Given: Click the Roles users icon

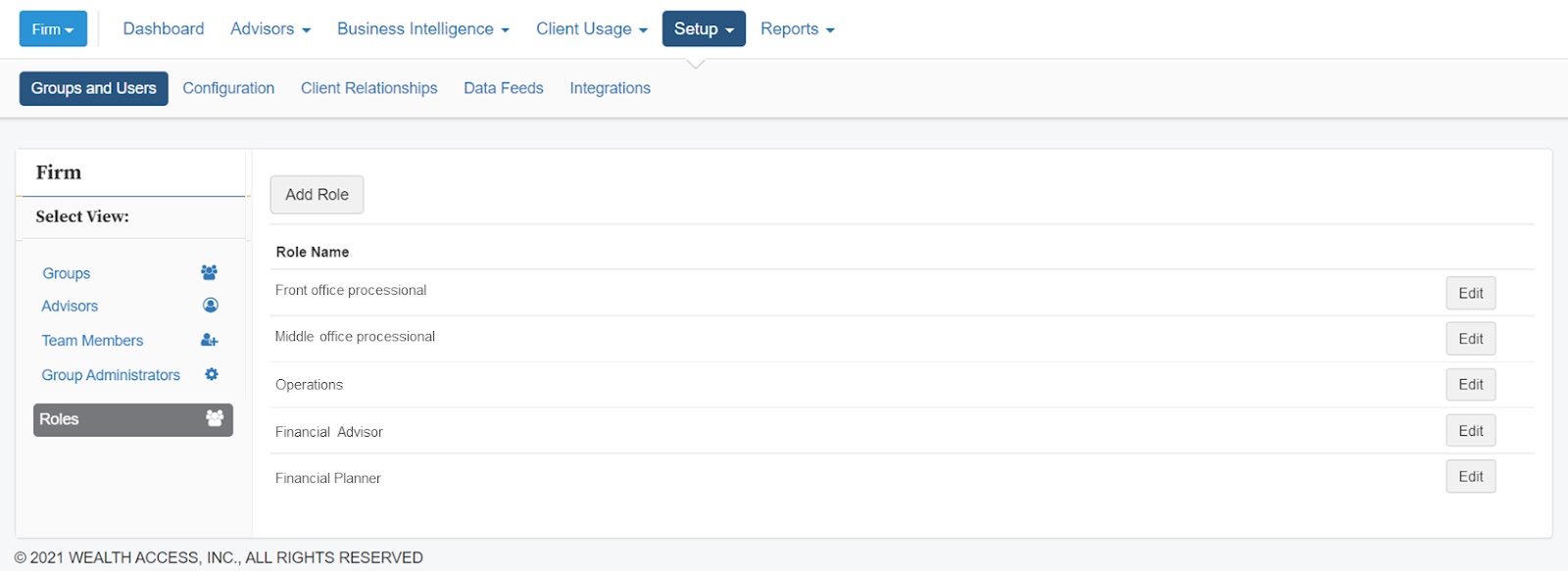Looking at the screenshot, I should pyautogui.click(x=215, y=418).
